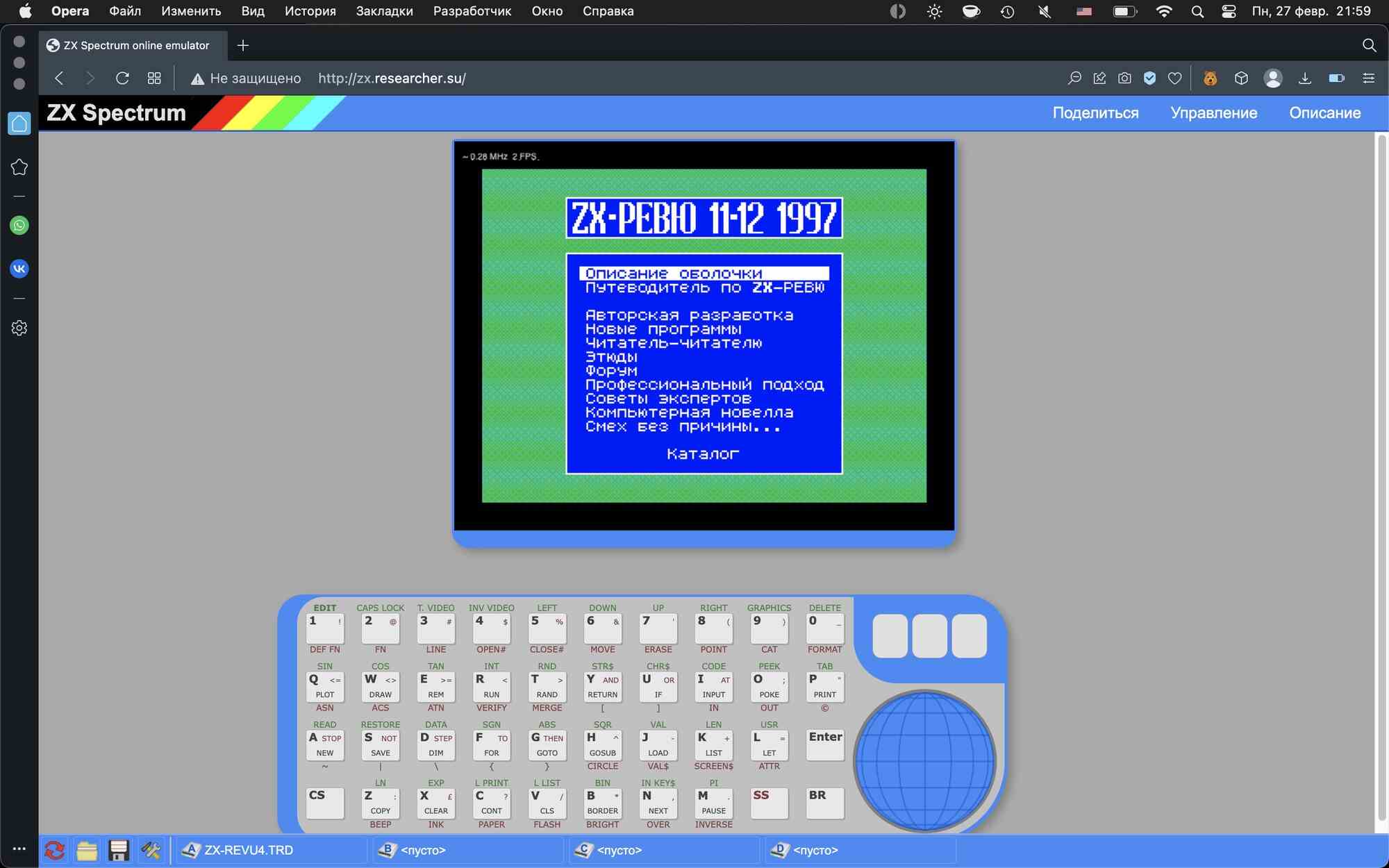Click the tab search magnifier icon

pos(1369,45)
